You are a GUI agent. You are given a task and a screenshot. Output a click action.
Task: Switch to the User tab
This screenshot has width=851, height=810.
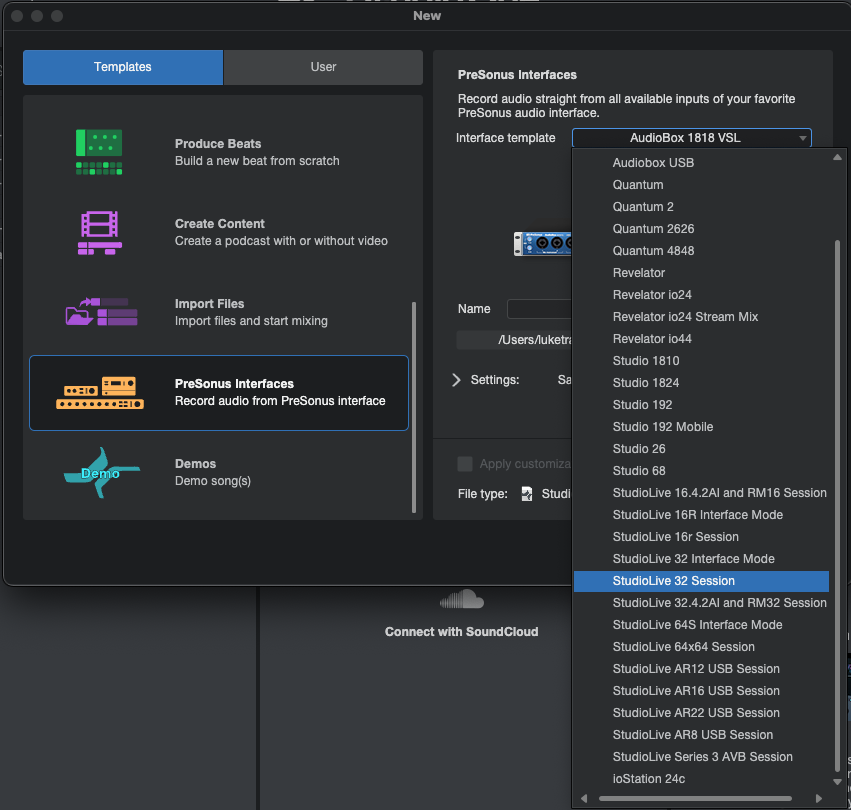(x=323, y=67)
